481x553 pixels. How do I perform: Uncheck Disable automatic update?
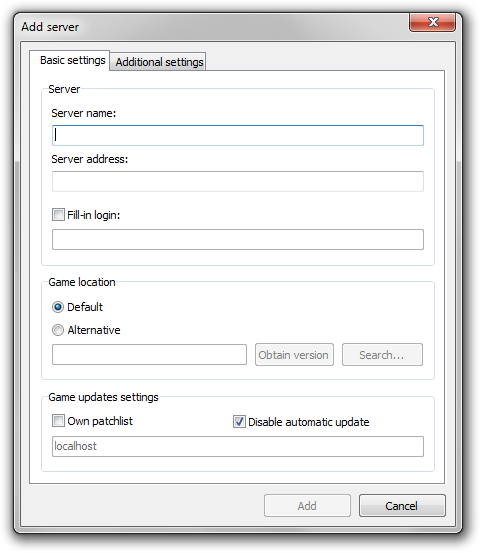239,422
